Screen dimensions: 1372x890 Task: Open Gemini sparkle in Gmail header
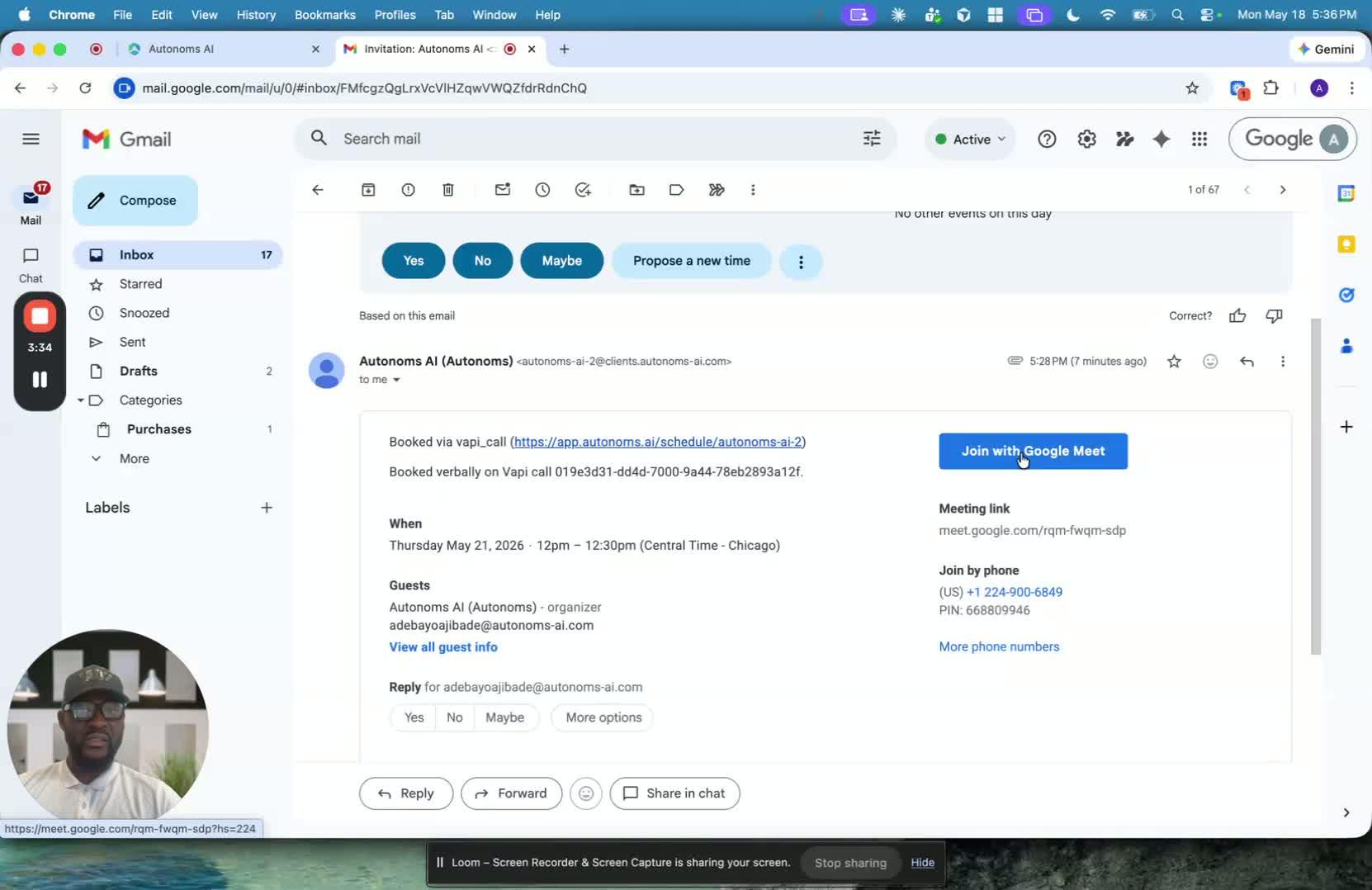[1161, 140]
